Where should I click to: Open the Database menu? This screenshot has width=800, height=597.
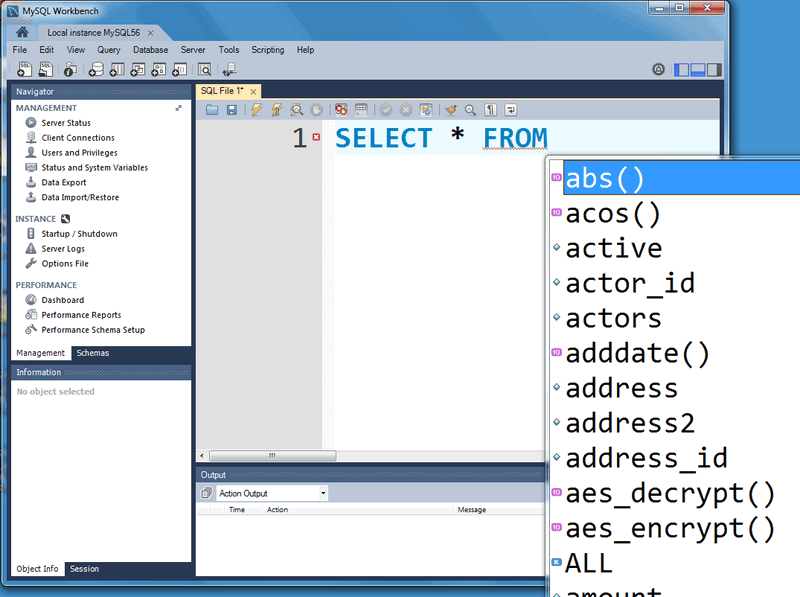(151, 49)
